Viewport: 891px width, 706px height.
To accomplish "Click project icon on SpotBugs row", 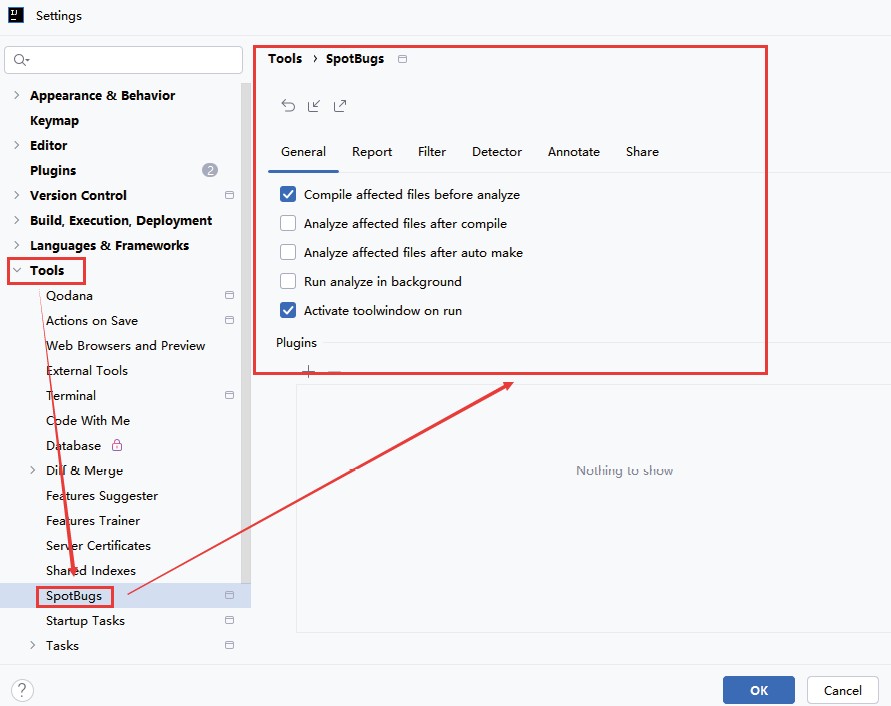I will (230, 595).
